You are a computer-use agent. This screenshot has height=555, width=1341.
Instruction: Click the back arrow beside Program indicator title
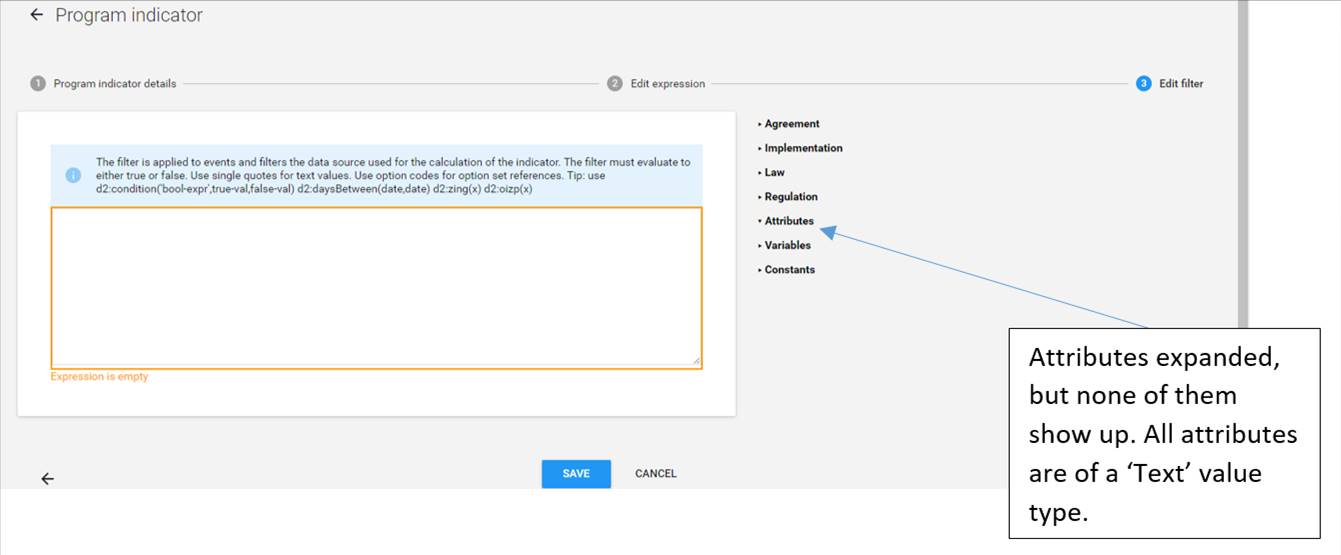(x=37, y=15)
